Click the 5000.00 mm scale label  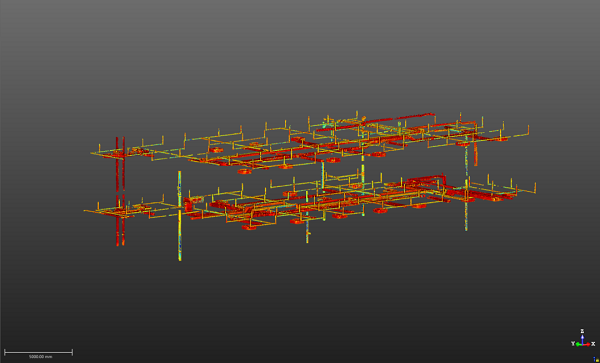click(x=41, y=357)
